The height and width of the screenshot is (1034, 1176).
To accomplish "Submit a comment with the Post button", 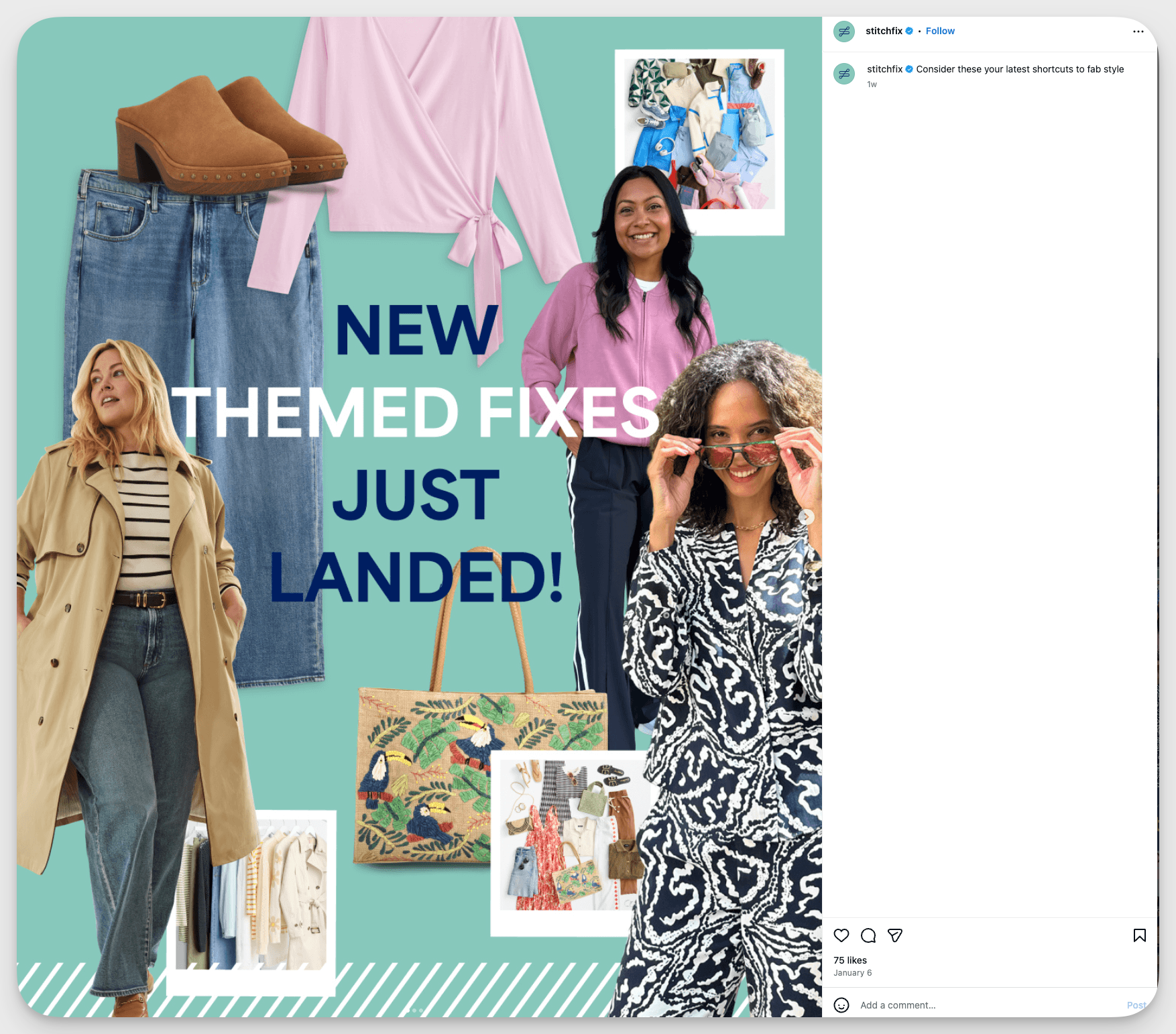I will 1136,1005.
